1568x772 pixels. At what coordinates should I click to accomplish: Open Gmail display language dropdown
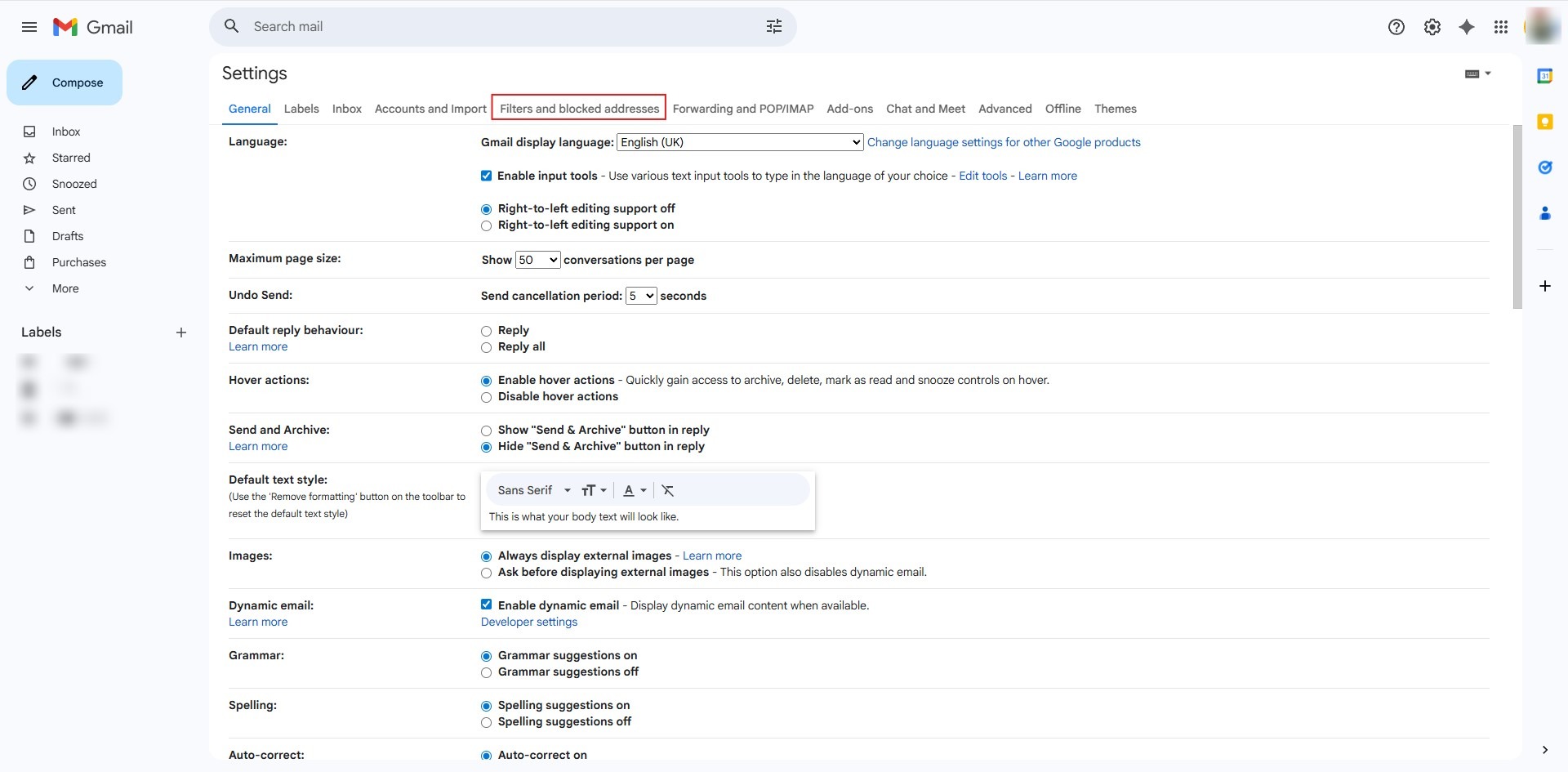click(739, 142)
